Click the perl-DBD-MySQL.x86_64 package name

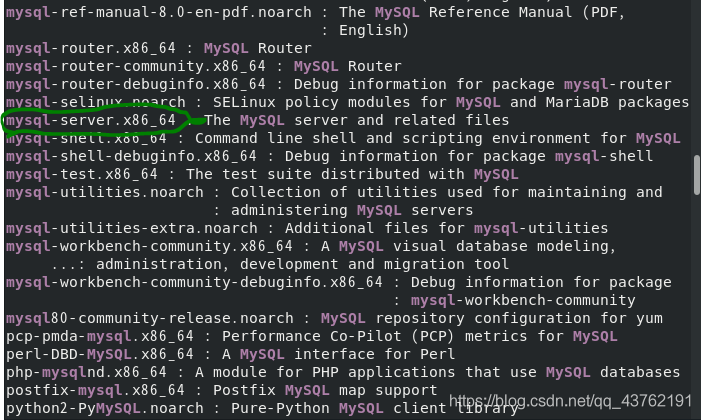[100, 354]
